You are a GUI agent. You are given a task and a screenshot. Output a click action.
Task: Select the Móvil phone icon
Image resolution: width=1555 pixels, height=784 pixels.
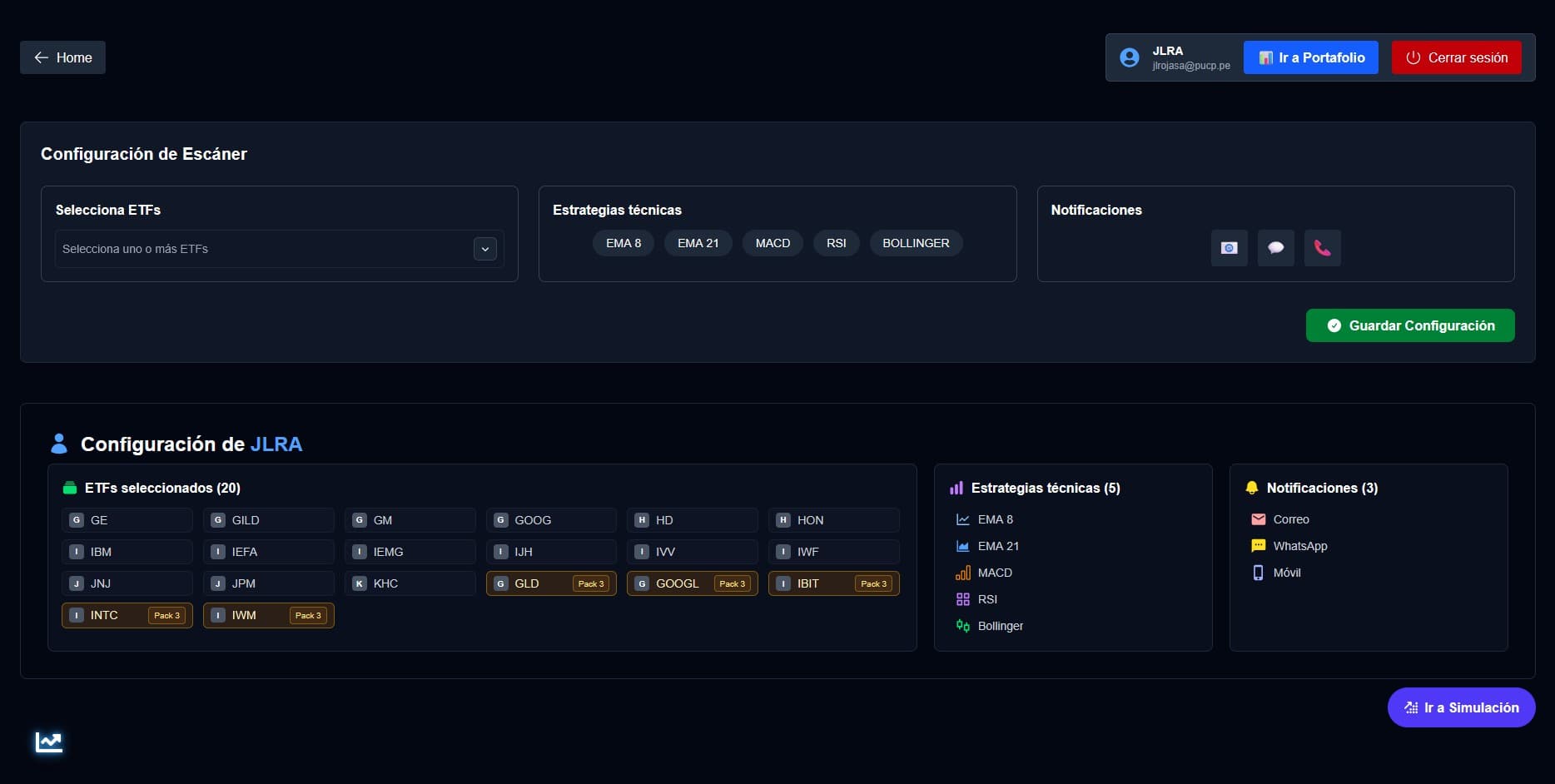click(x=1259, y=573)
